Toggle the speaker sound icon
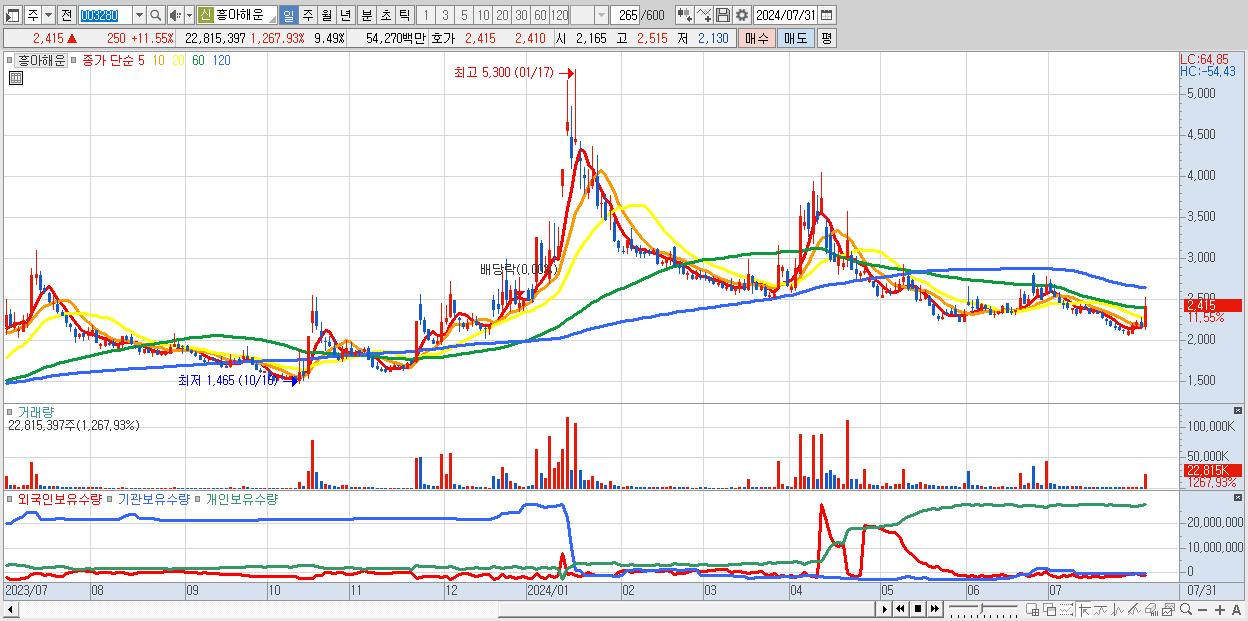This screenshot has height=621, width=1248. coord(175,15)
